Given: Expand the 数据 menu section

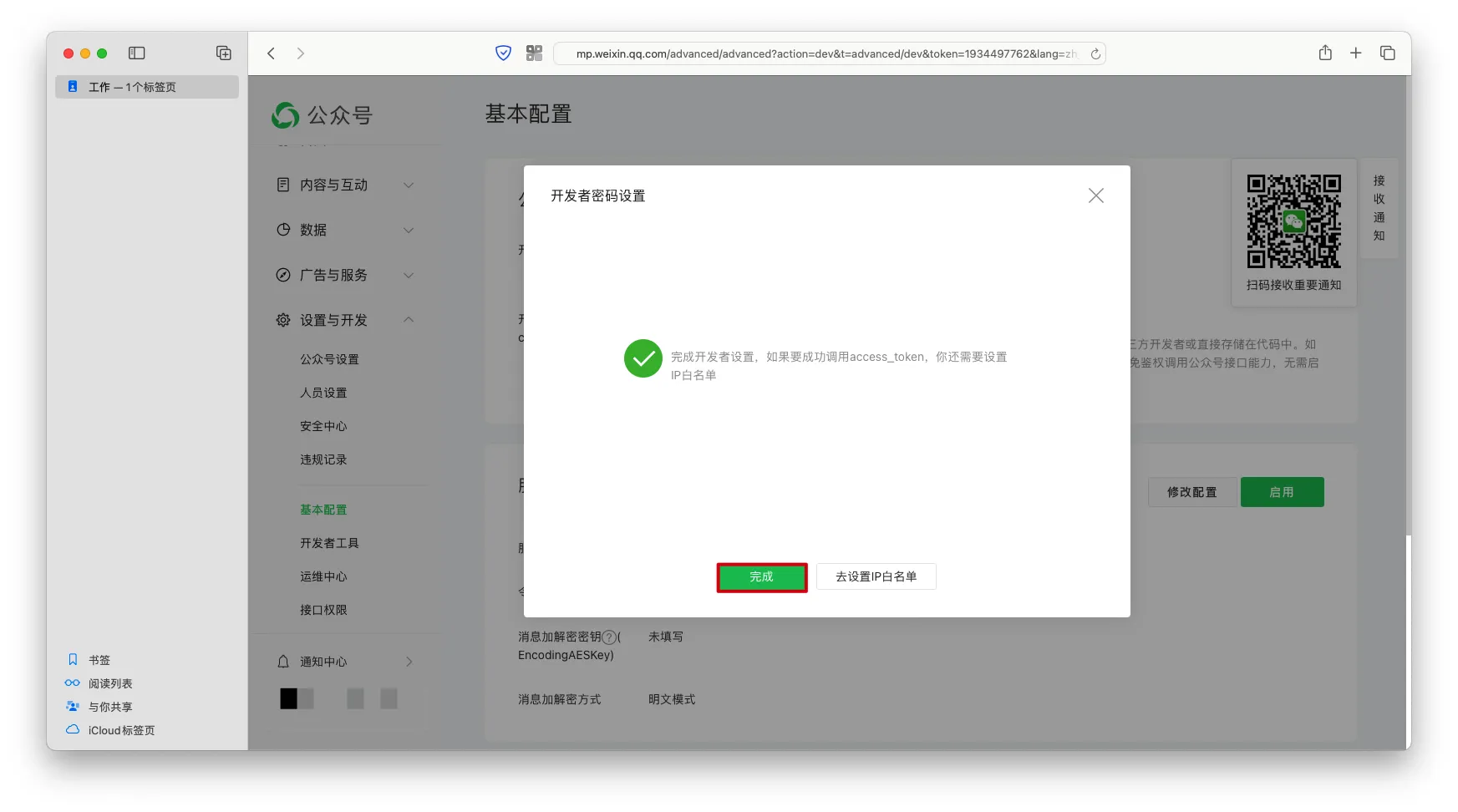Looking at the screenshot, I should (345, 231).
